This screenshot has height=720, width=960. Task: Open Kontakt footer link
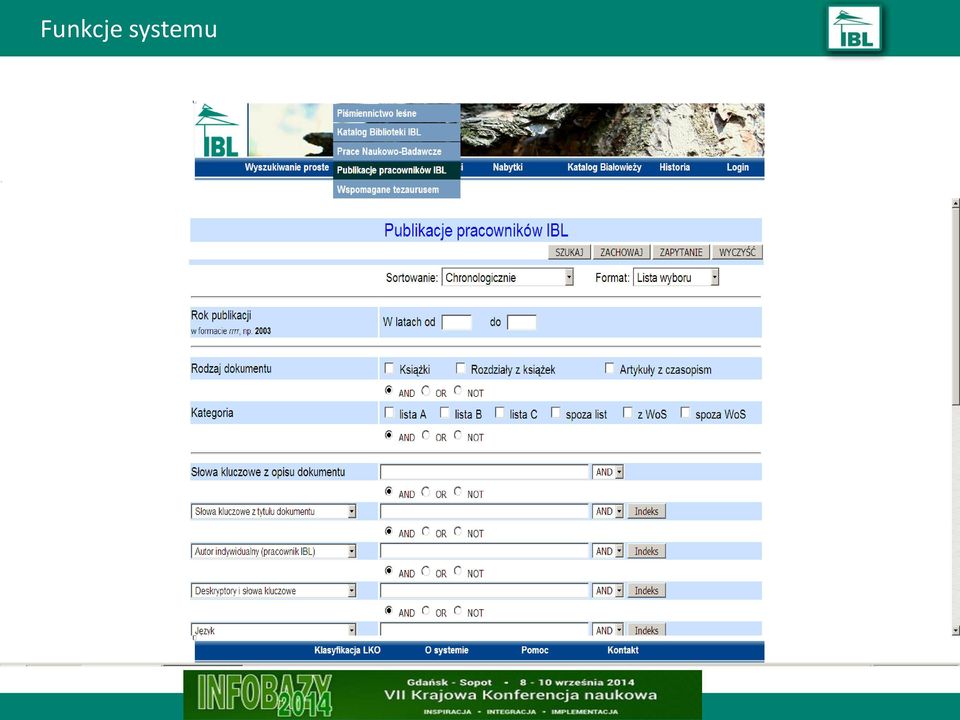click(x=623, y=650)
